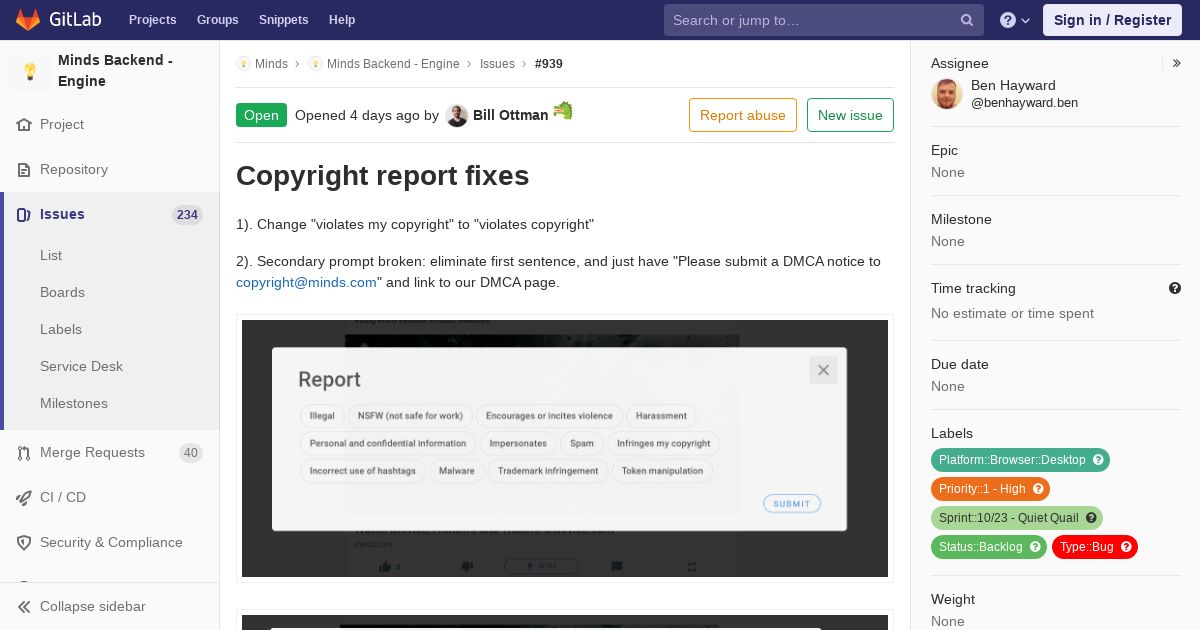Click the Merge Requests count badge 40
The height and width of the screenshot is (630, 1200).
point(190,453)
